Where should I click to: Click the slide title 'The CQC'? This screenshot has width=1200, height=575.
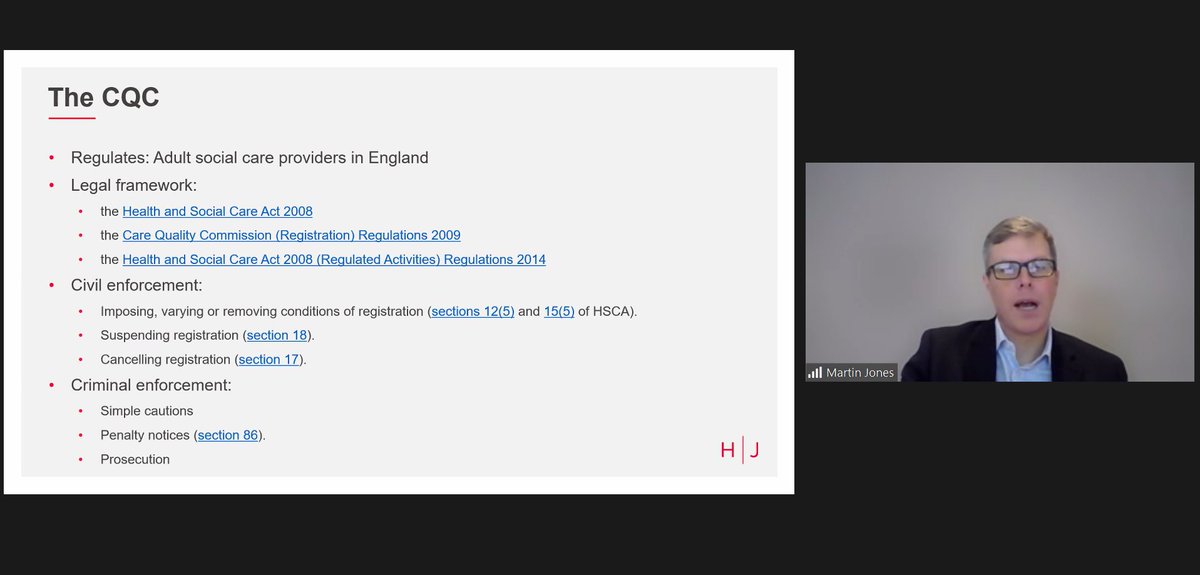[x=104, y=97]
